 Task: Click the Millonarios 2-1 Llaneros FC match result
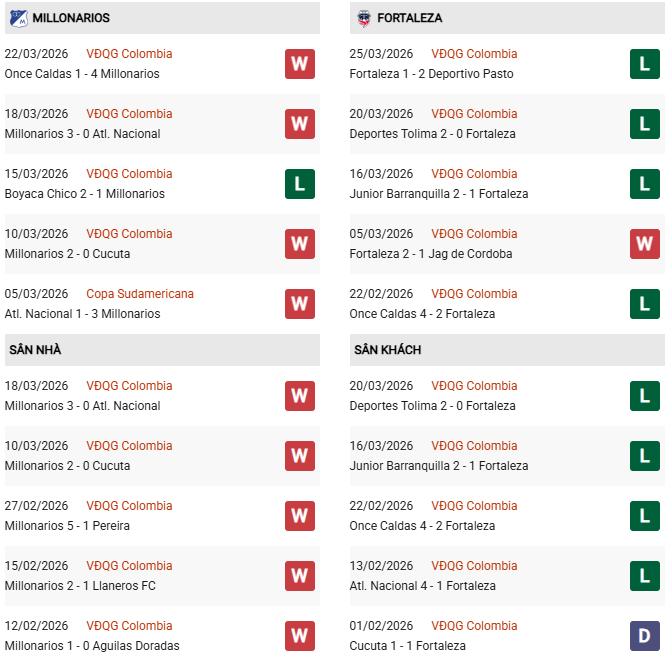[80, 586]
